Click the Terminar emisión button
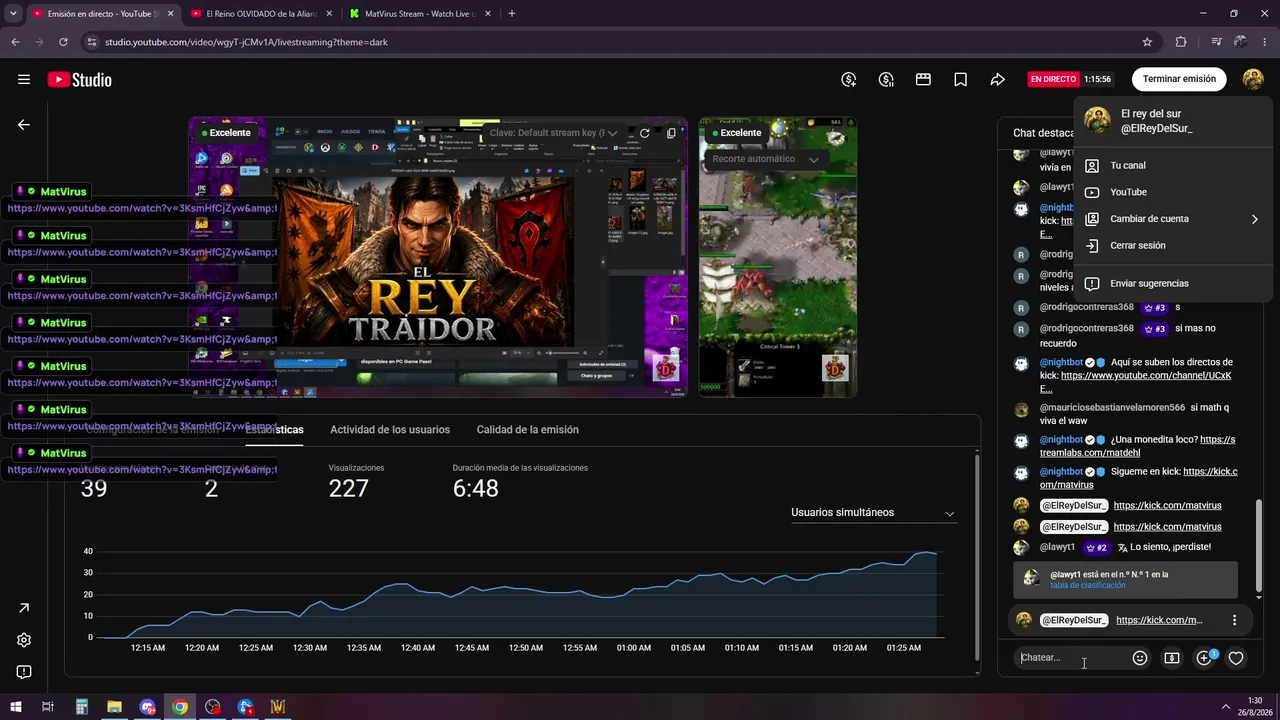The width and height of the screenshot is (1280, 720). click(1179, 79)
